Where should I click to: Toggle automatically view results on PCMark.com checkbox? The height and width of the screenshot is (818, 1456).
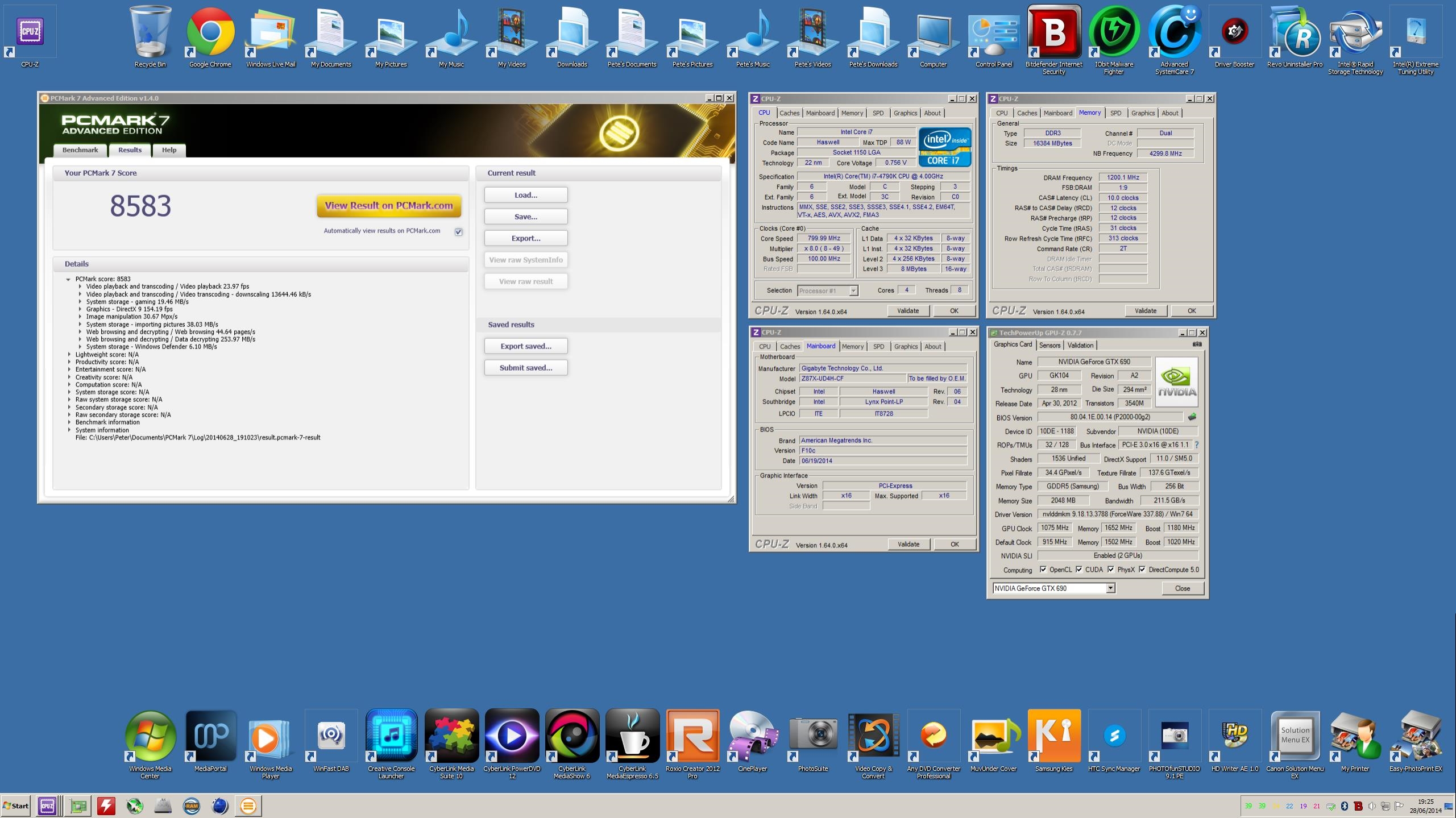coord(458,231)
